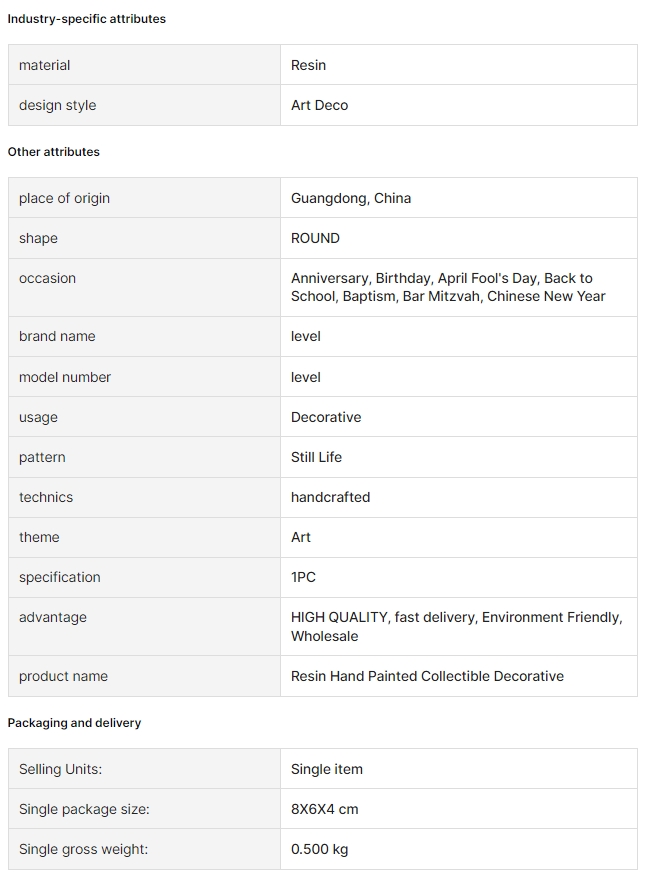
Task: Click the Other attributes heading
Action: point(54,152)
